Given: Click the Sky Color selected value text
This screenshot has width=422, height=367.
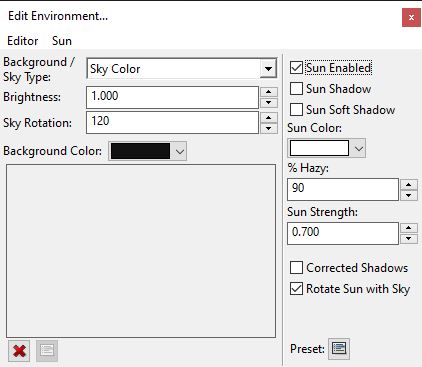Looking at the screenshot, I should pos(115,69).
